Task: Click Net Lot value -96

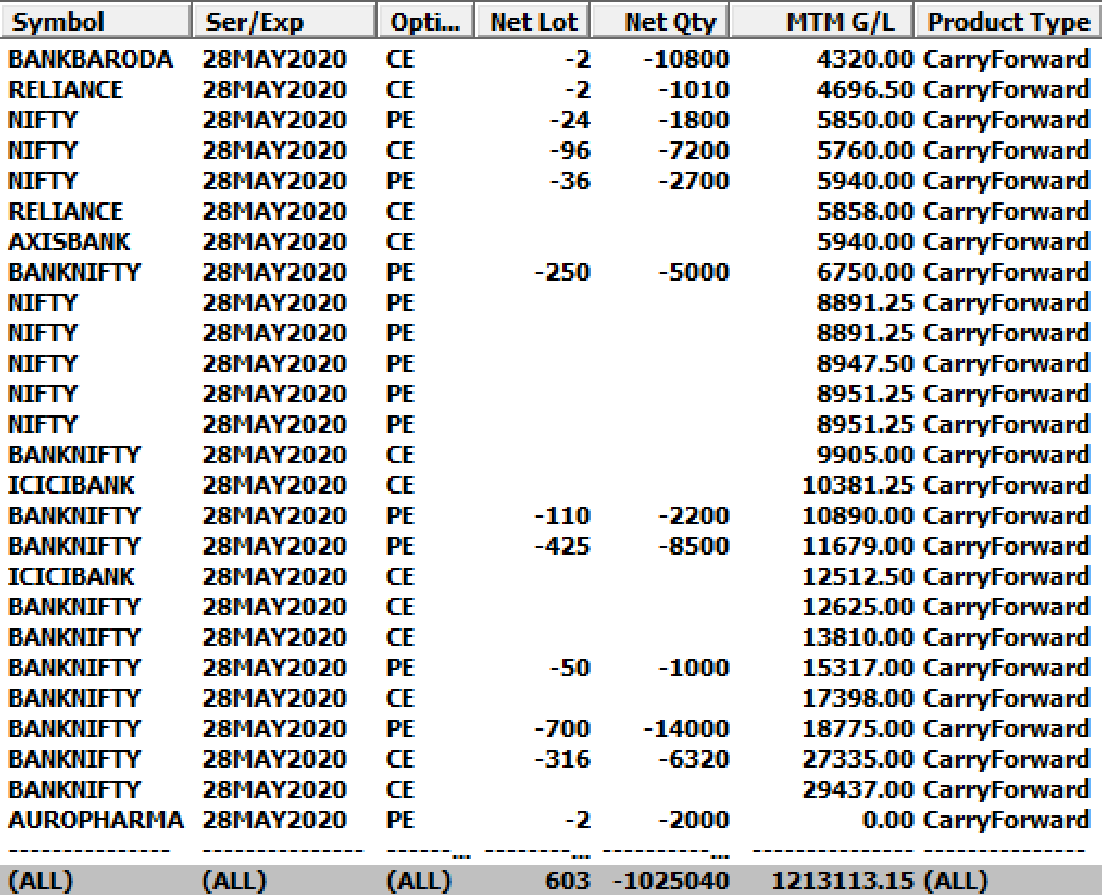Action: 570,150
